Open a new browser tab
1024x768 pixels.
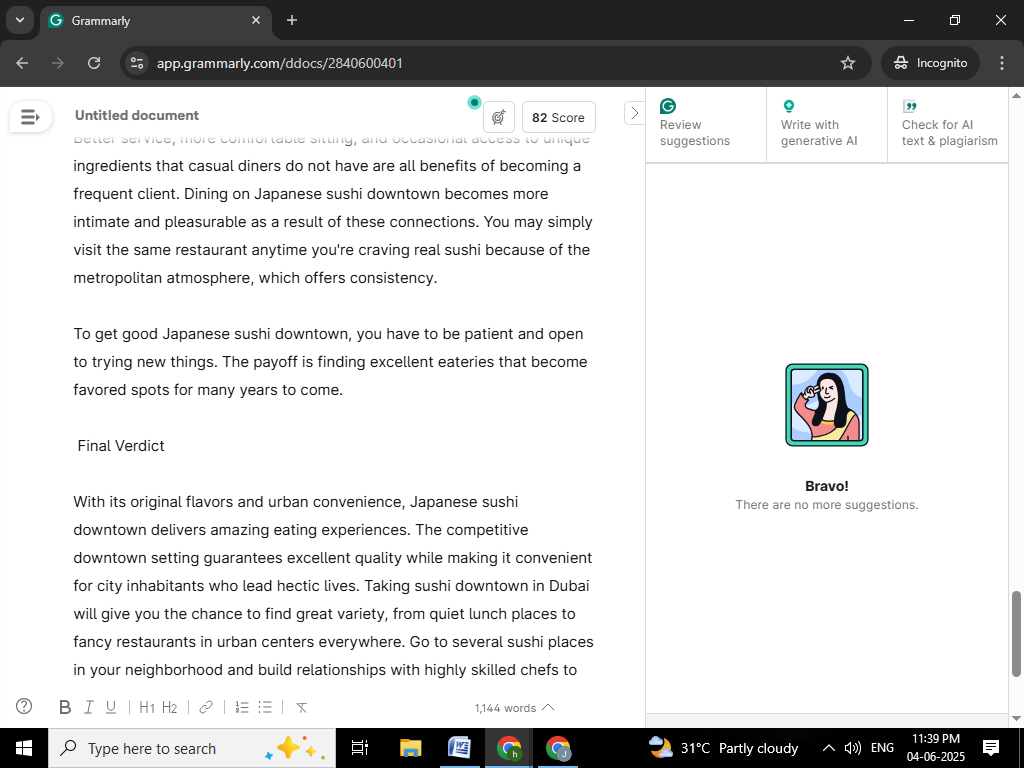tap(292, 20)
